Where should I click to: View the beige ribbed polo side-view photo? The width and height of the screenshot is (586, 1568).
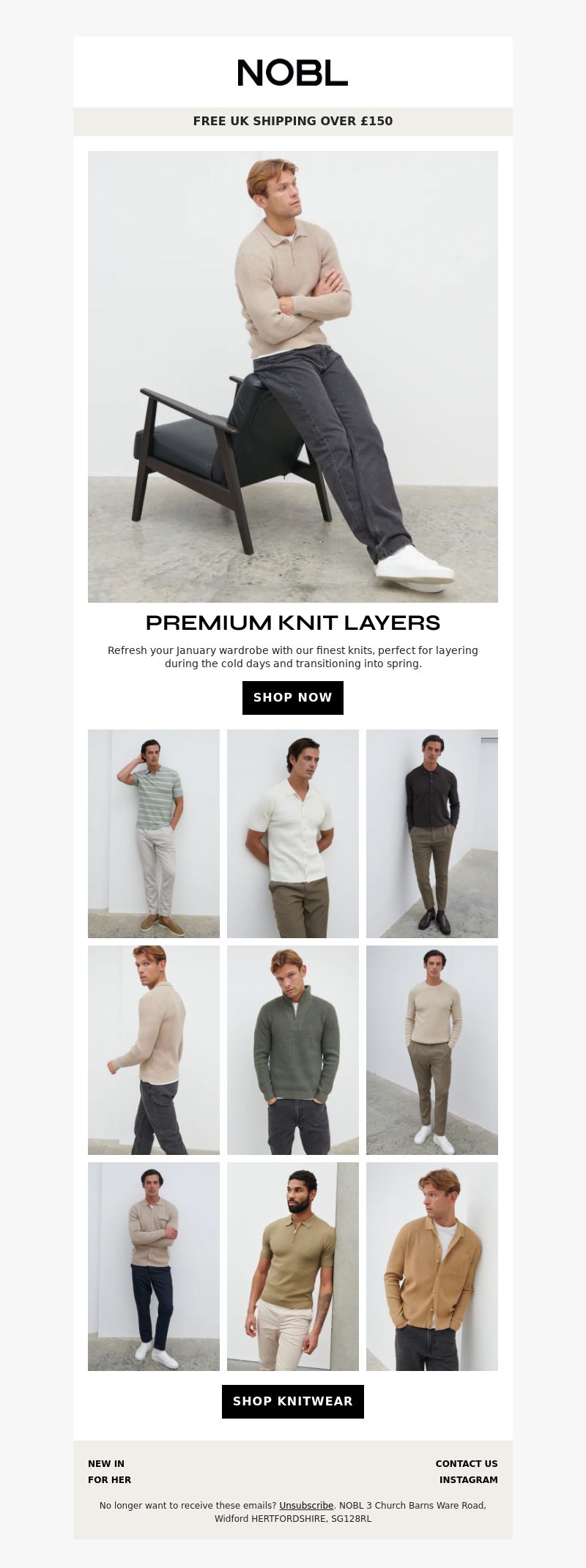coord(154,1050)
